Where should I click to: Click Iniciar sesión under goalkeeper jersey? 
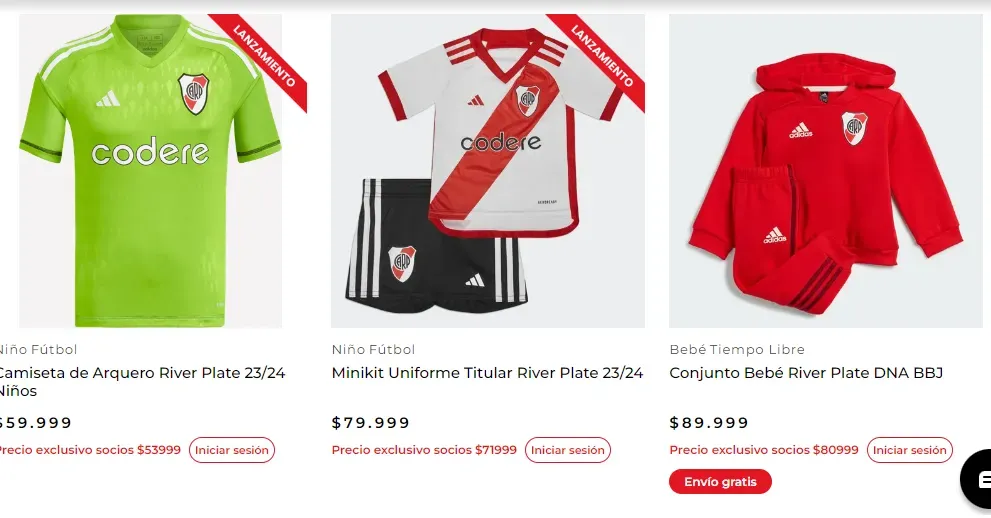click(x=231, y=450)
